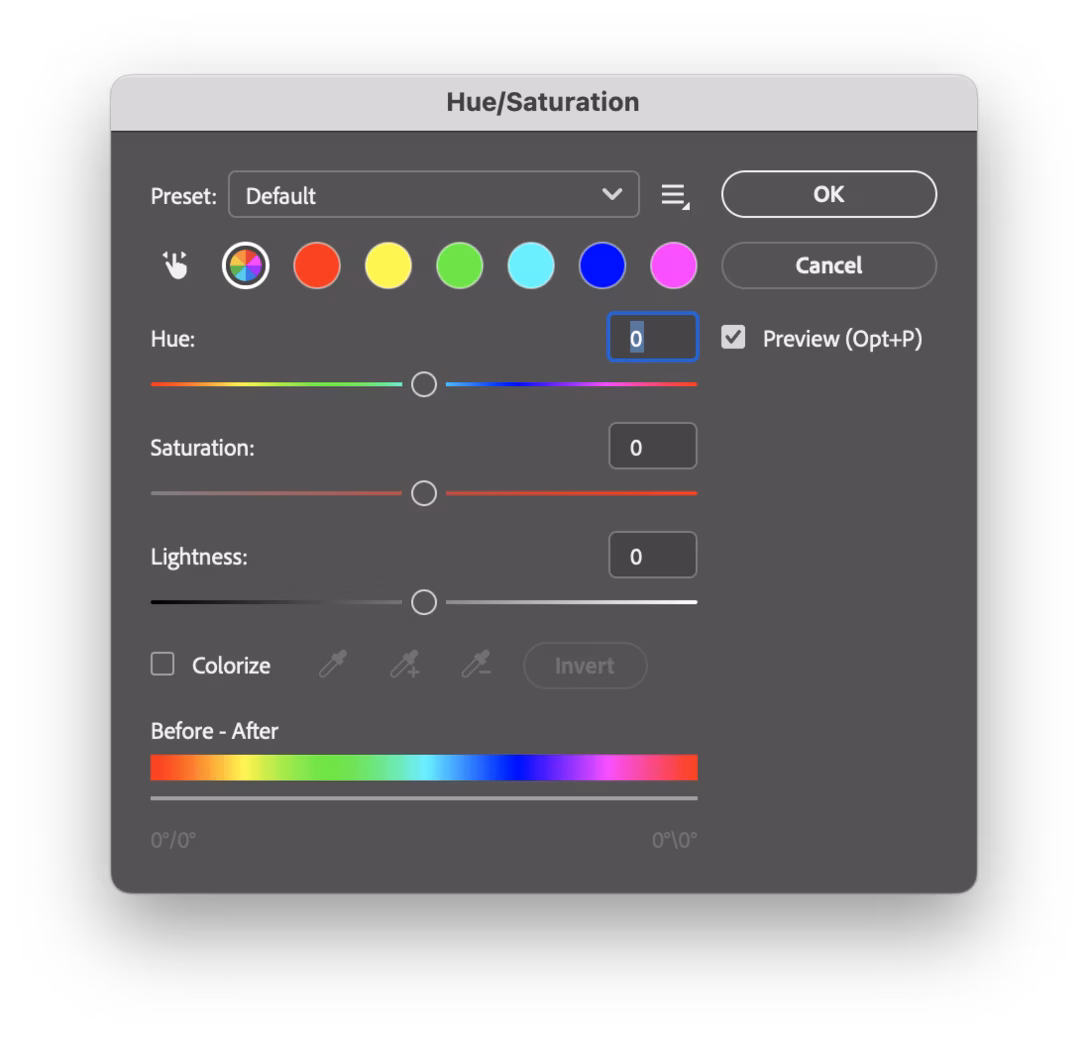The height and width of the screenshot is (1040, 1088).
Task: Choose the Yellows color range circle
Action: (388, 266)
